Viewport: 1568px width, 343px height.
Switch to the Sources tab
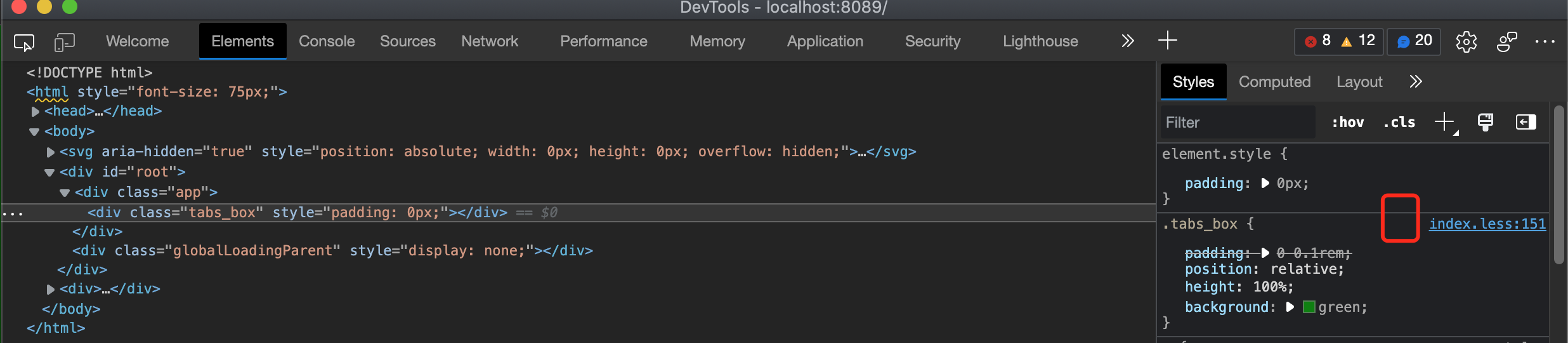click(x=408, y=41)
